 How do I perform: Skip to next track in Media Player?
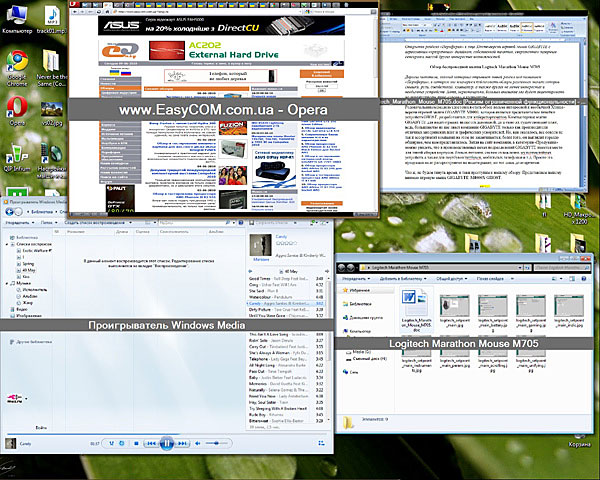(x=183, y=443)
